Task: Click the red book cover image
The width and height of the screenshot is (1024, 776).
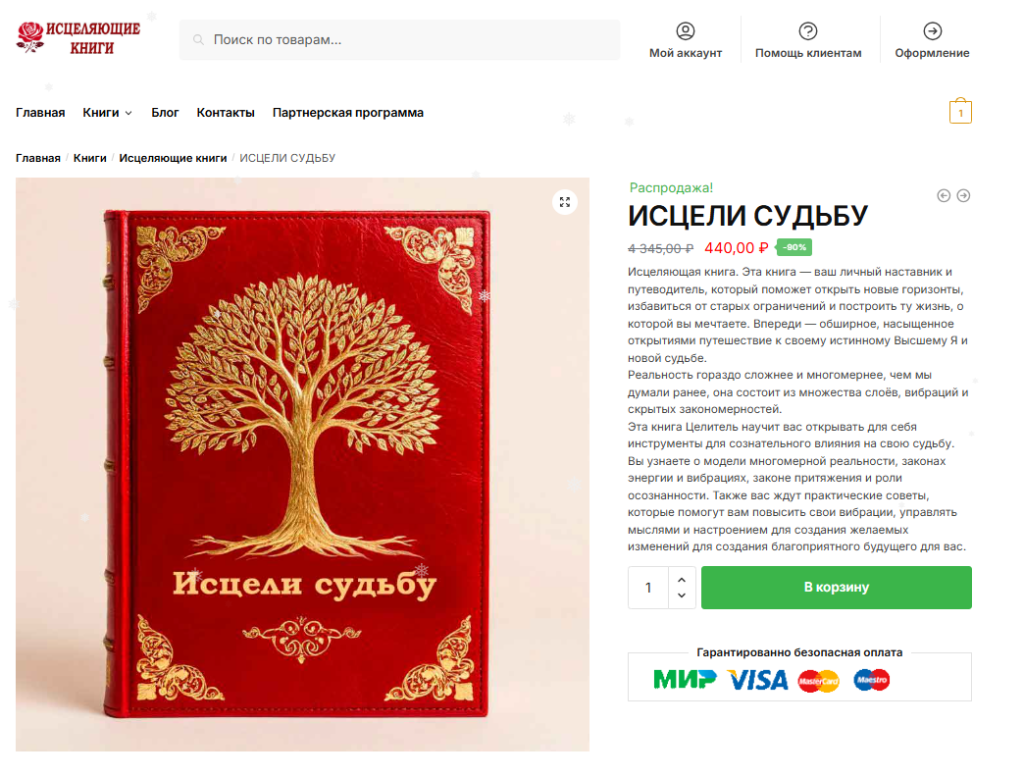Action: point(302,464)
